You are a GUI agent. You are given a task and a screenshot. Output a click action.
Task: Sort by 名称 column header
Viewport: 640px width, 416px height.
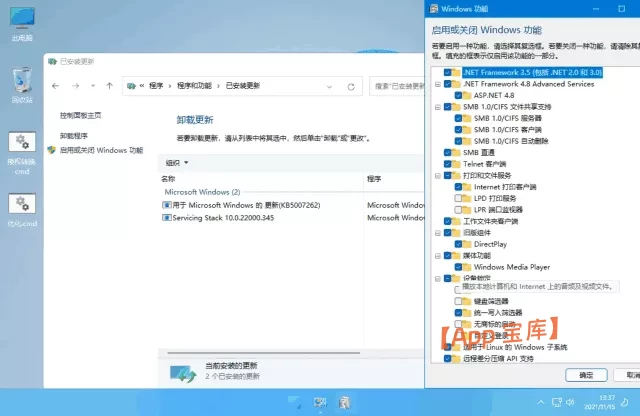[x=168, y=179]
